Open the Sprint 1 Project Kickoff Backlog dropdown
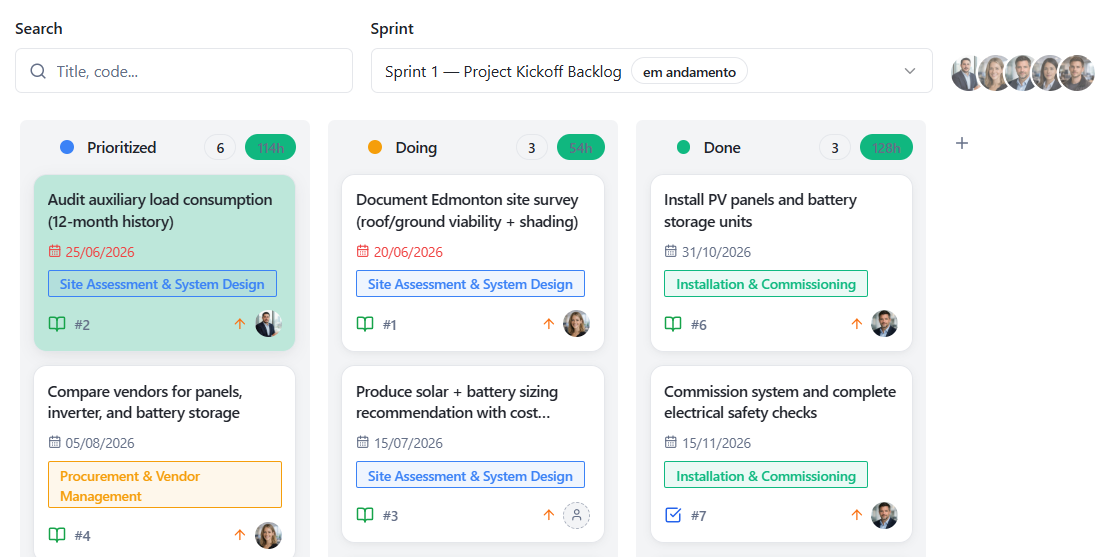Viewport: 1103px width, 557px height. pyautogui.click(x=651, y=70)
